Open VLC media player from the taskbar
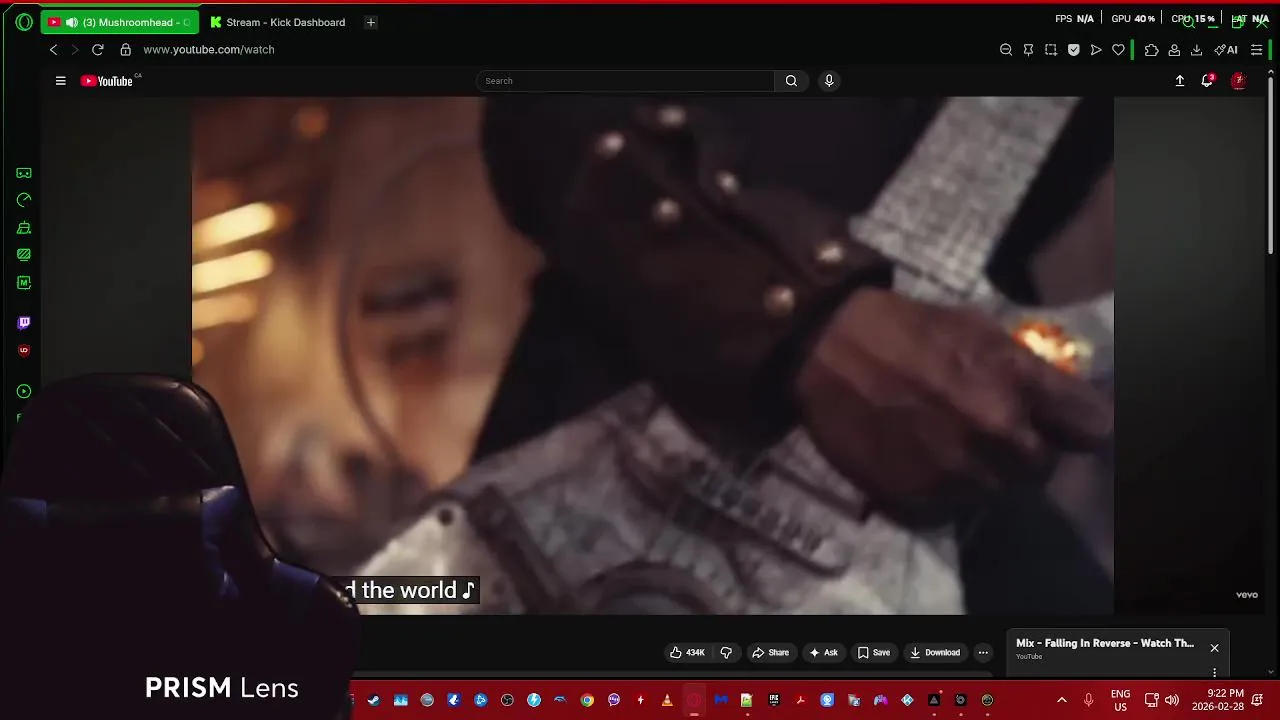The height and width of the screenshot is (720, 1280). 667,700
